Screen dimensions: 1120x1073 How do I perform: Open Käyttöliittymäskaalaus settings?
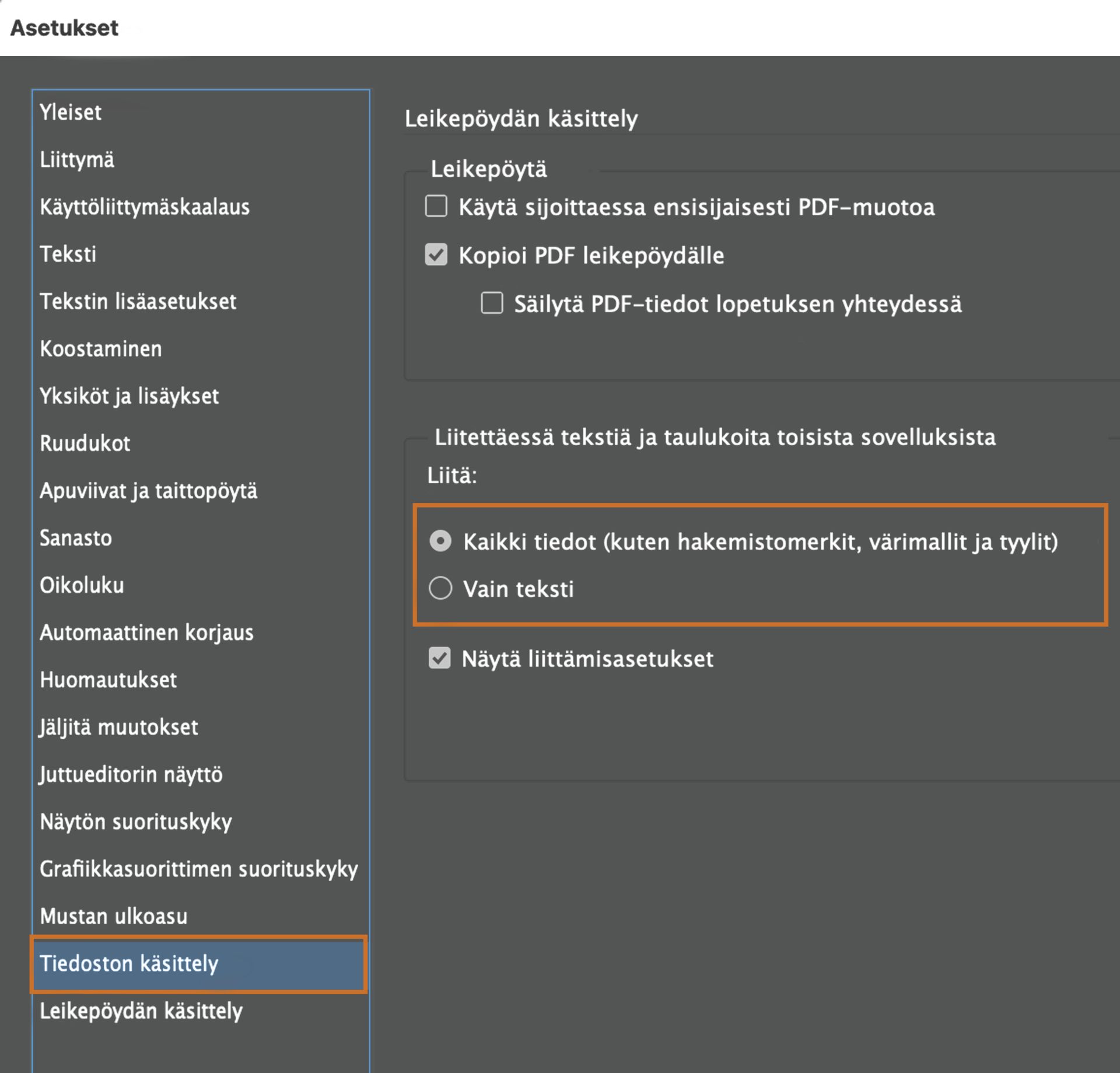(x=144, y=207)
